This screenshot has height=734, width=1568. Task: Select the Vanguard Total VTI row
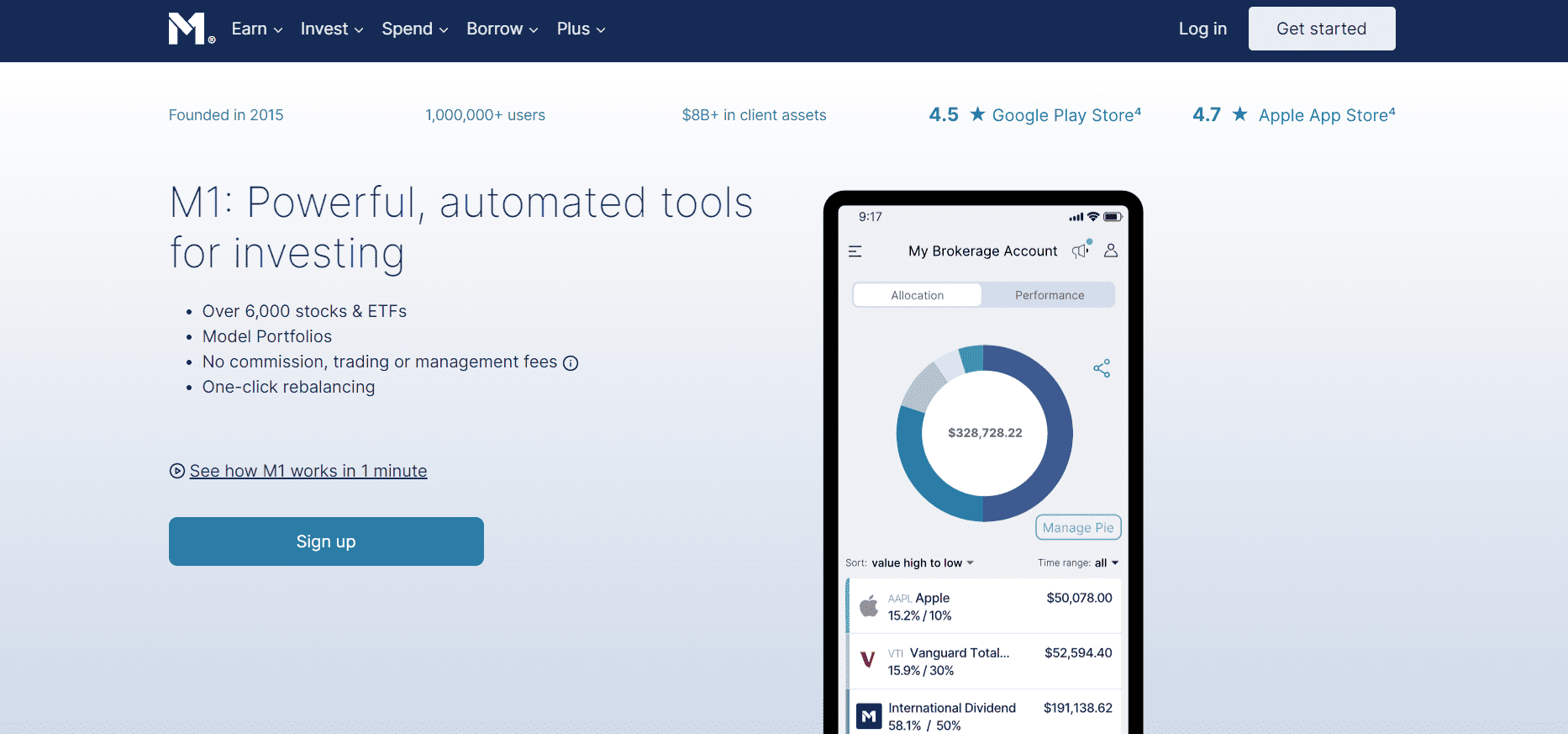pyautogui.click(x=984, y=661)
